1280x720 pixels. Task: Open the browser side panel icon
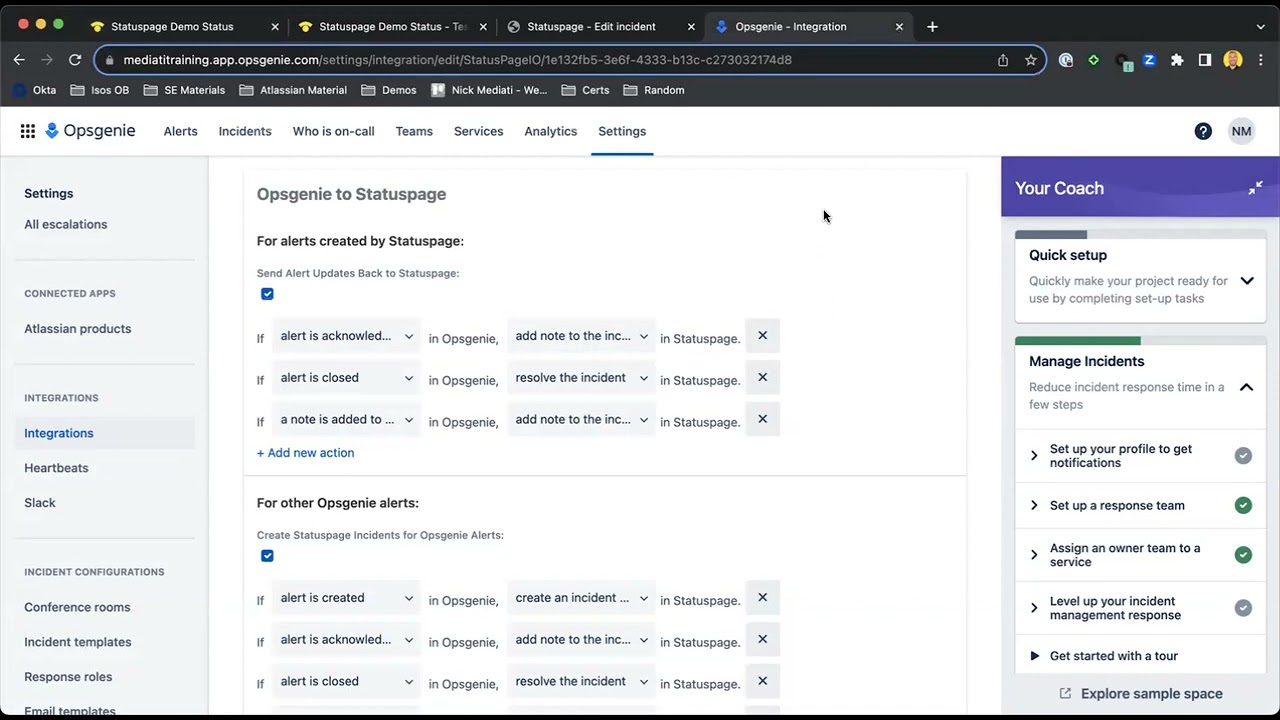1205,60
